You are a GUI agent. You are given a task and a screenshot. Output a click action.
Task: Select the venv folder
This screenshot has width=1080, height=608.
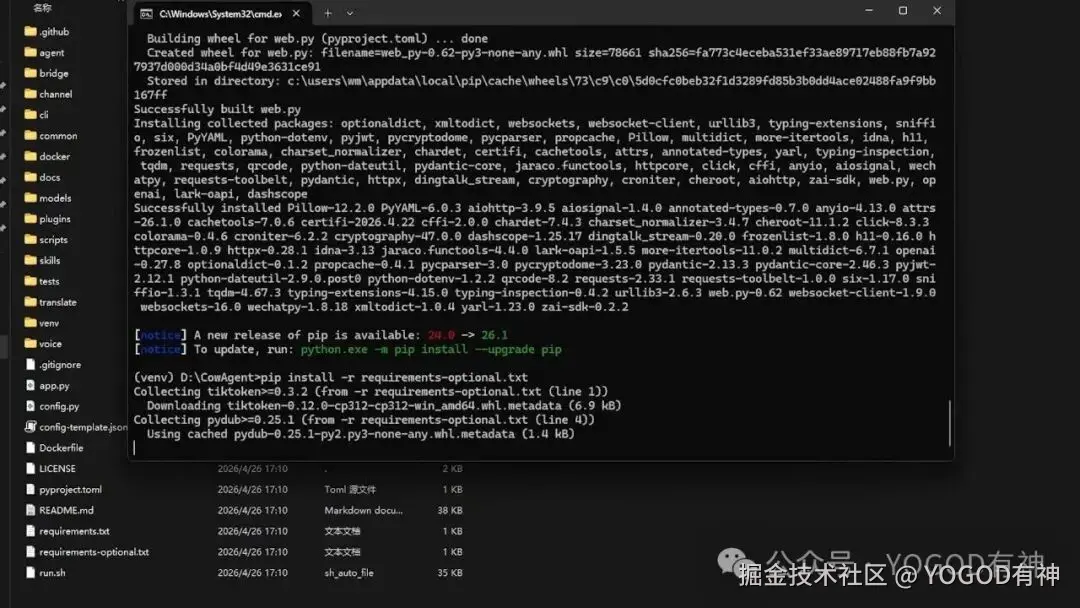(x=49, y=323)
